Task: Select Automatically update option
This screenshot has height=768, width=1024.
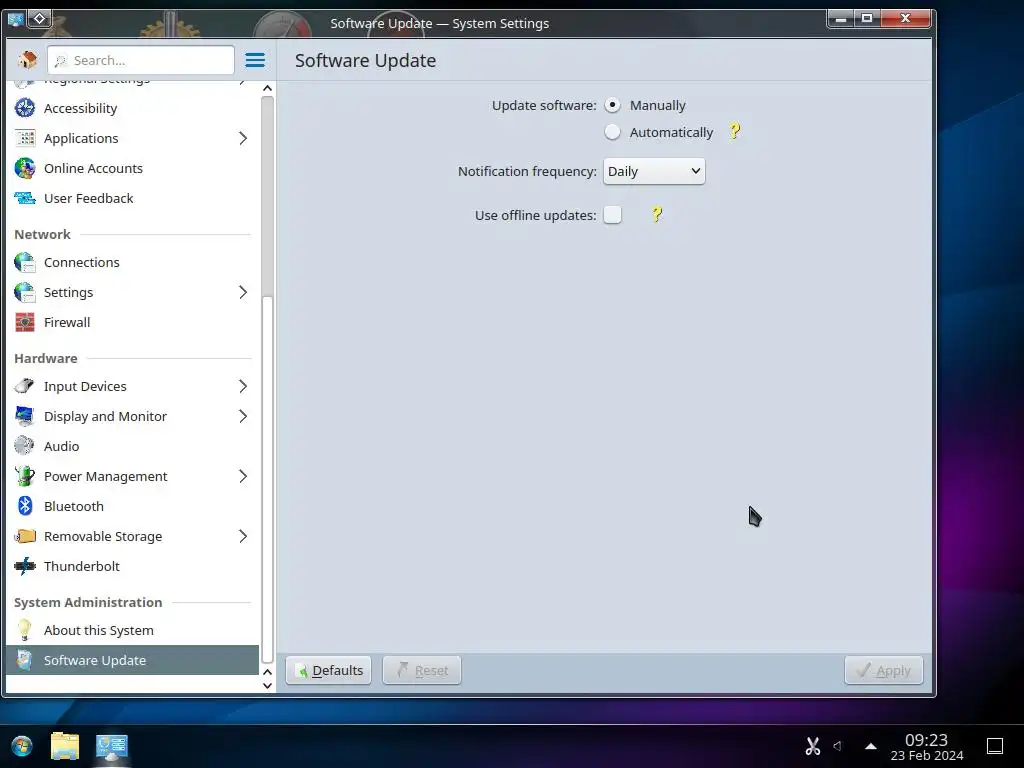Action: coord(613,133)
